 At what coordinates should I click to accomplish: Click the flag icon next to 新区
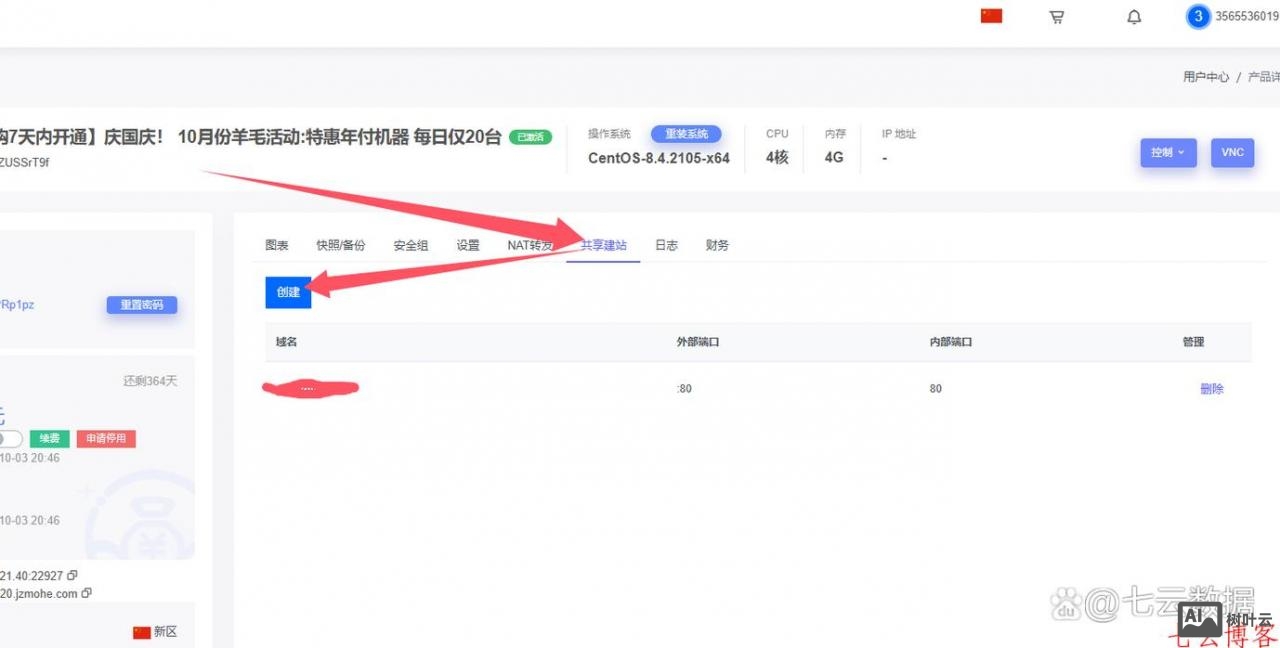(141, 630)
